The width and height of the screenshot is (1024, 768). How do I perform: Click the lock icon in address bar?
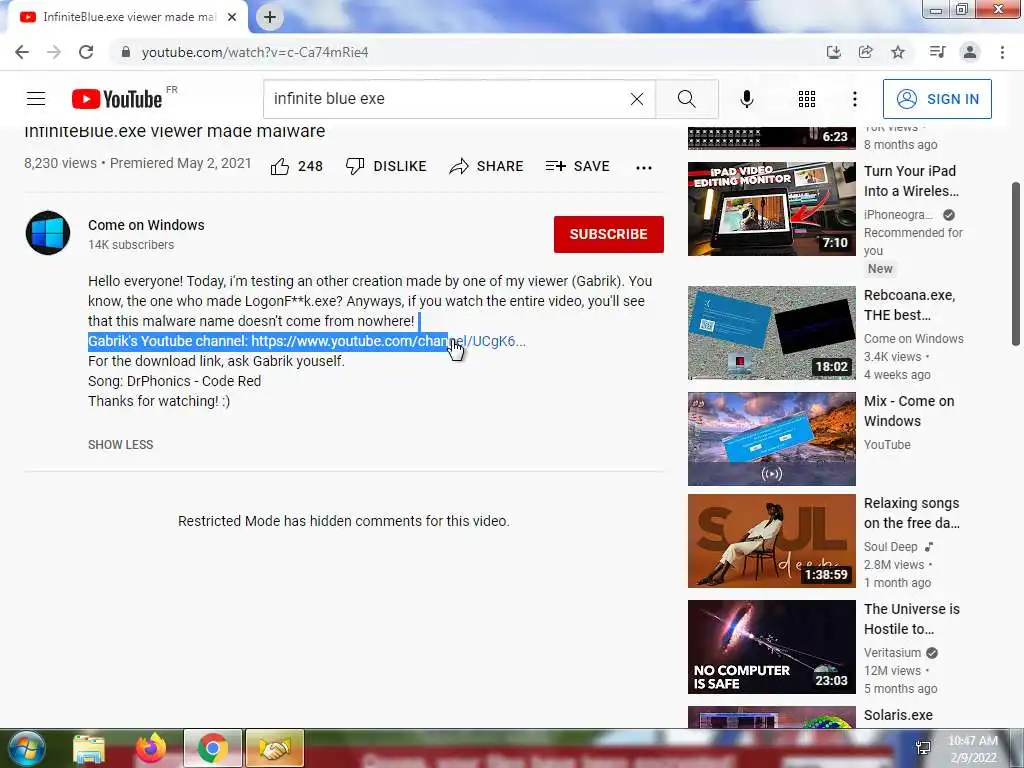126,52
